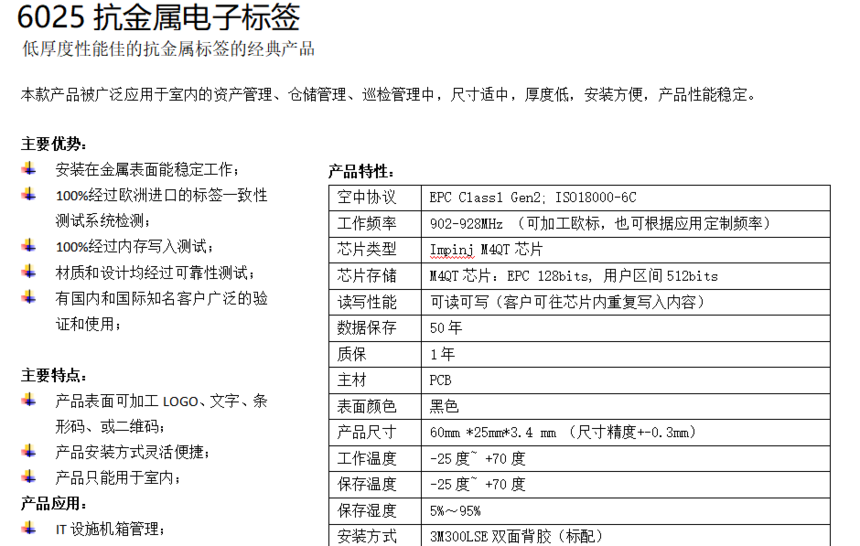This screenshot has width=860, height=546.
Task: Click the text 形码、或二维码
Action: (x=110, y=426)
